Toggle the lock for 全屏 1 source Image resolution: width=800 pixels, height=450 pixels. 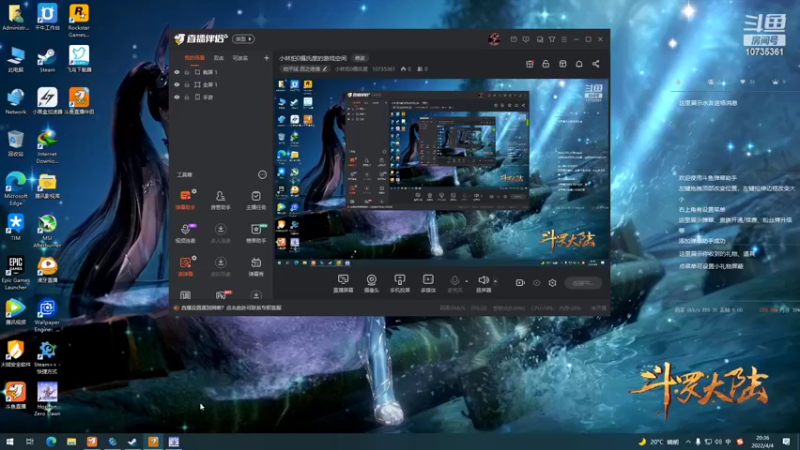(187, 85)
